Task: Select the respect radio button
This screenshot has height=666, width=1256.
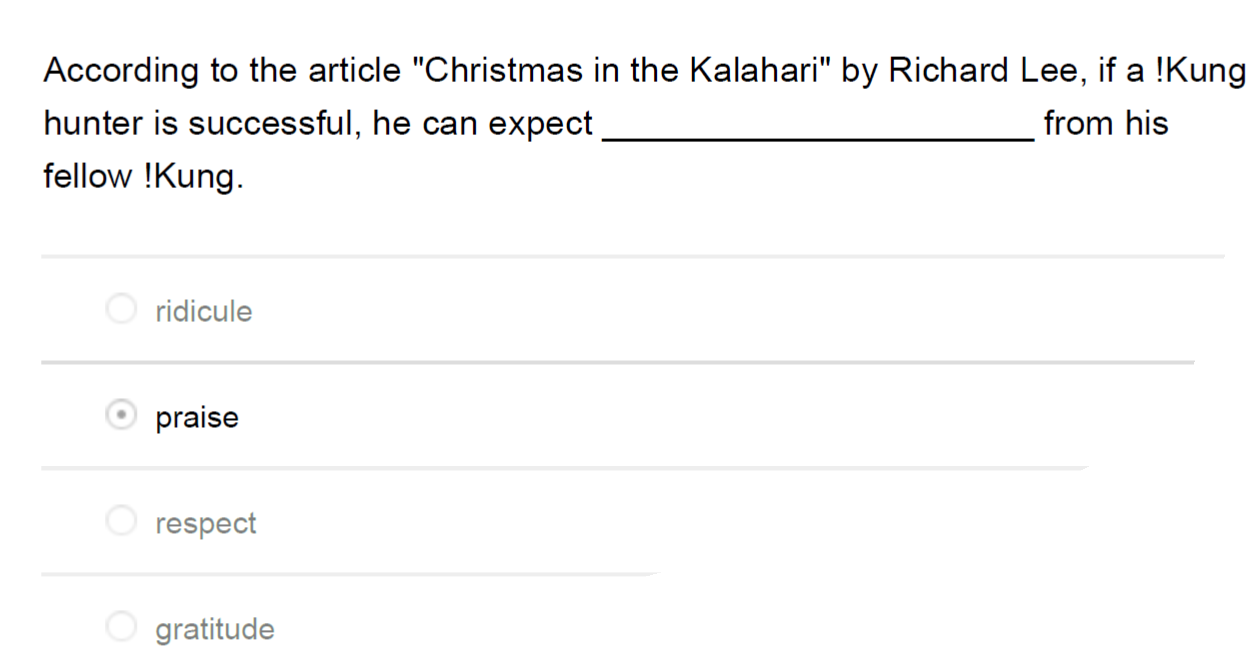Action: pyautogui.click(x=121, y=521)
